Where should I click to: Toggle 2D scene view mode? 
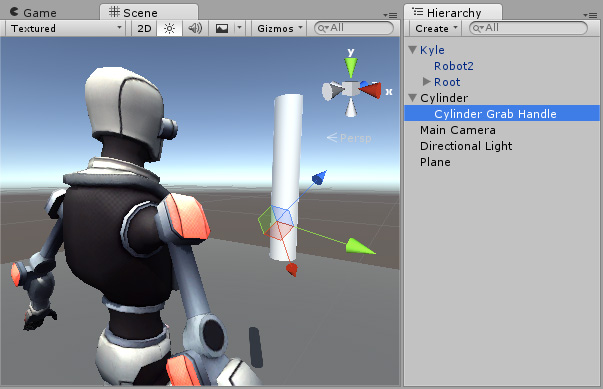click(144, 29)
